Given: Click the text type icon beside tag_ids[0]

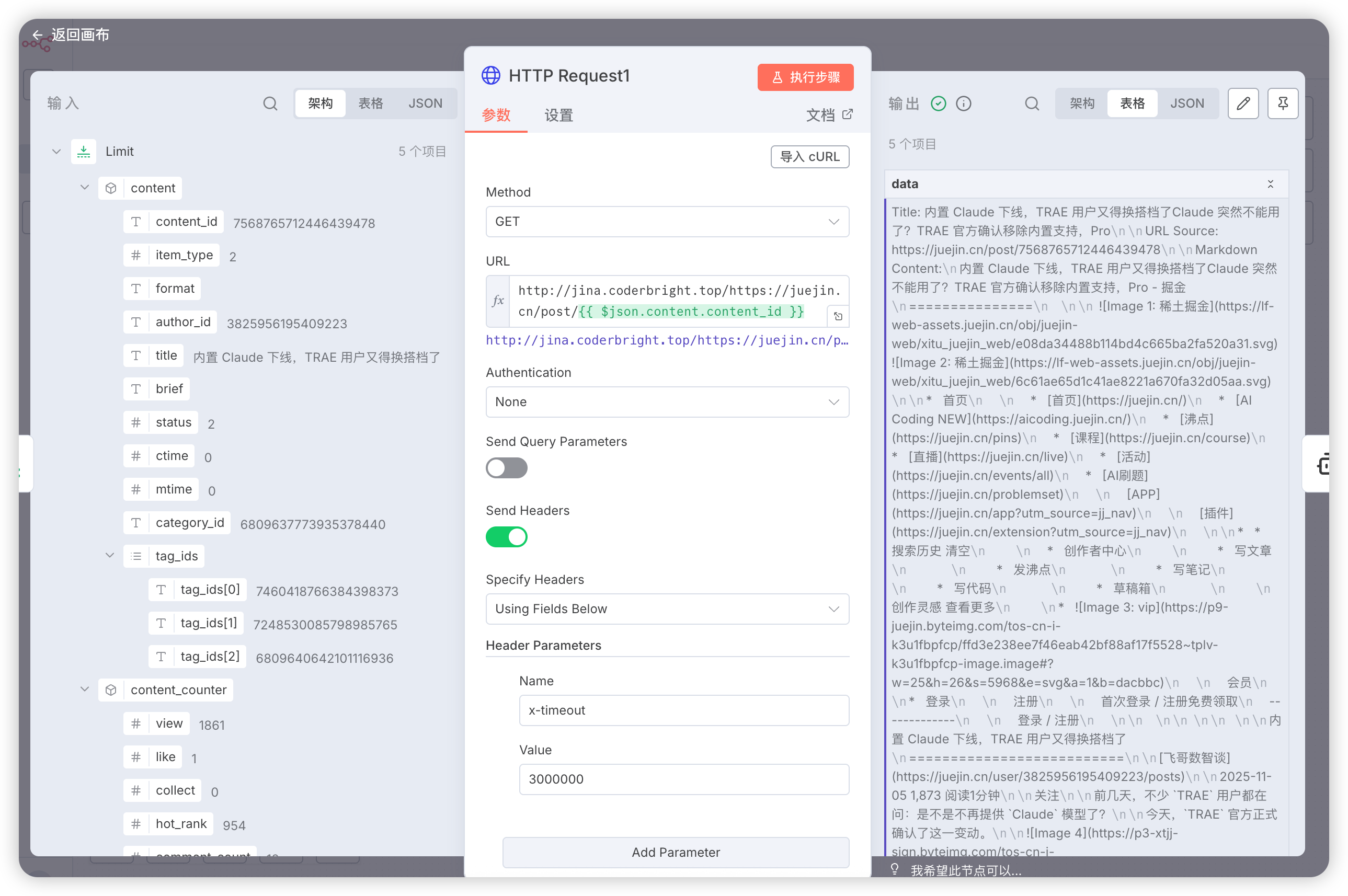Looking at the screenshot, I should [x=161, y=590].
